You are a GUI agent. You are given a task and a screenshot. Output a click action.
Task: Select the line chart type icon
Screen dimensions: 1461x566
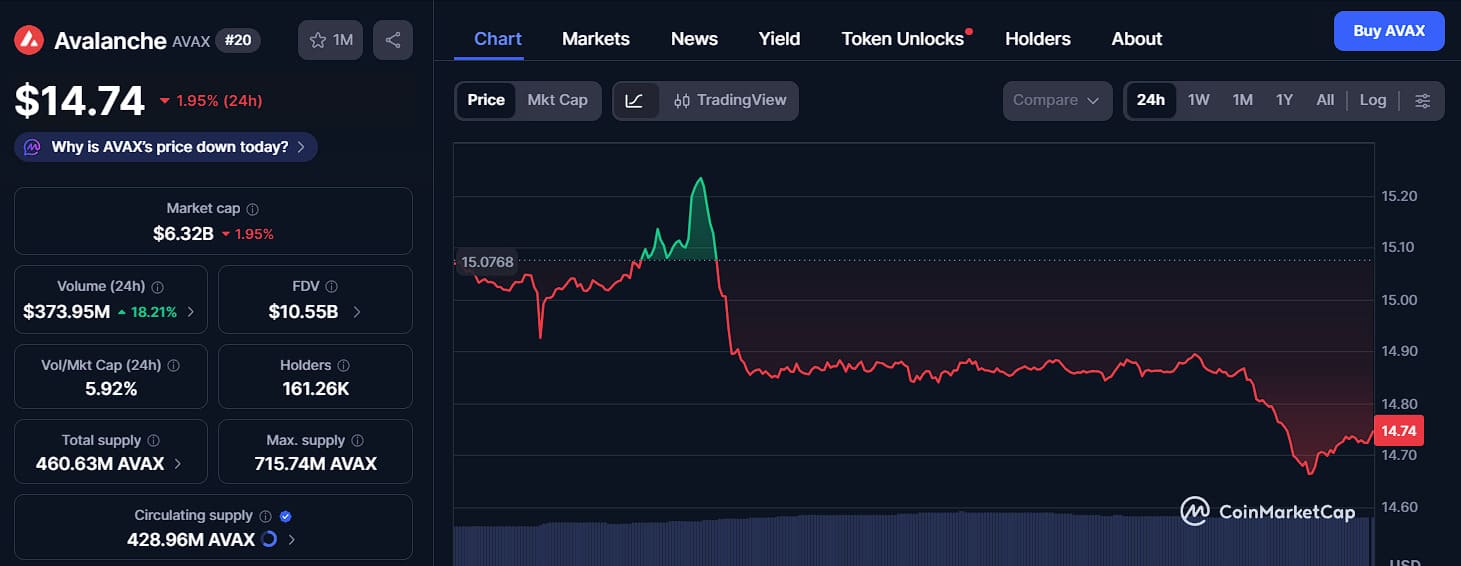tap(635, 100)
